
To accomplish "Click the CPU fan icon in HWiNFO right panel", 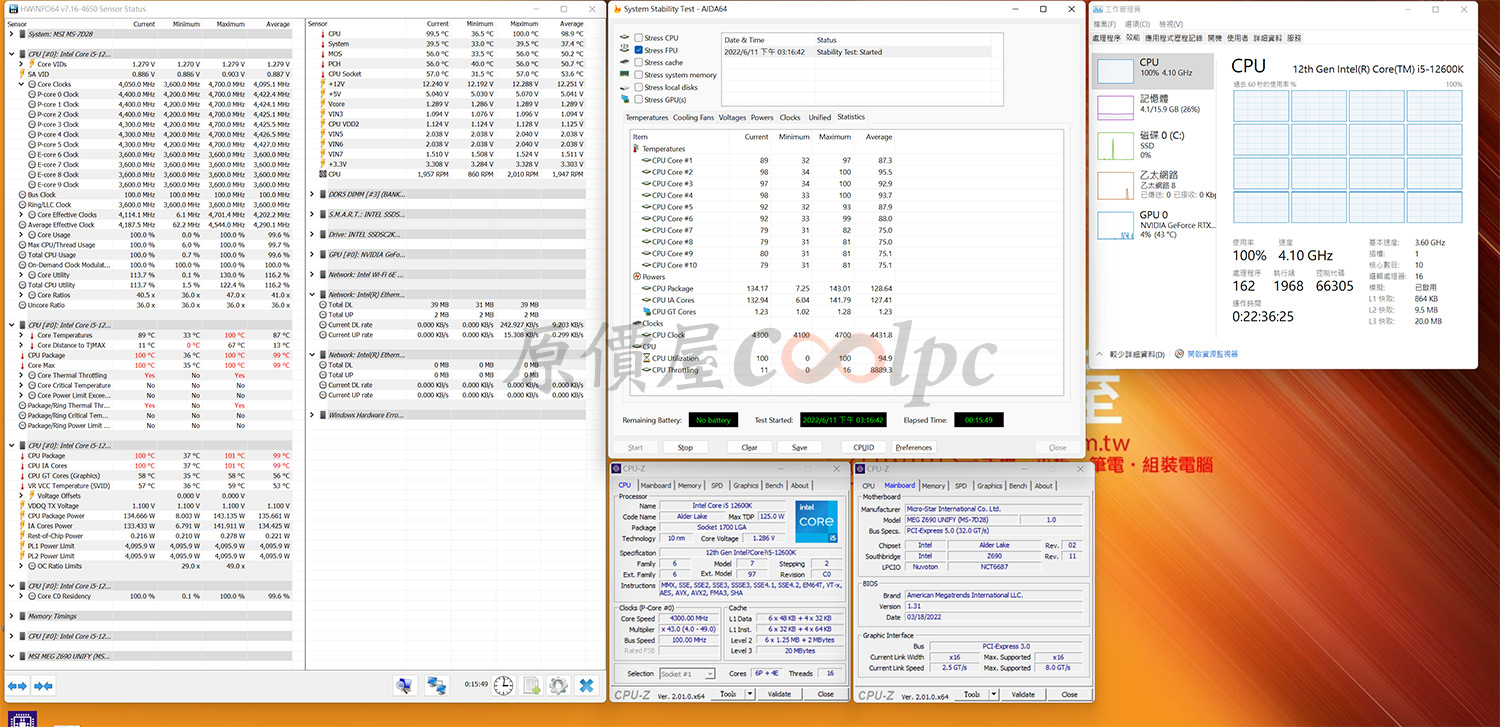I will point(322,174).
